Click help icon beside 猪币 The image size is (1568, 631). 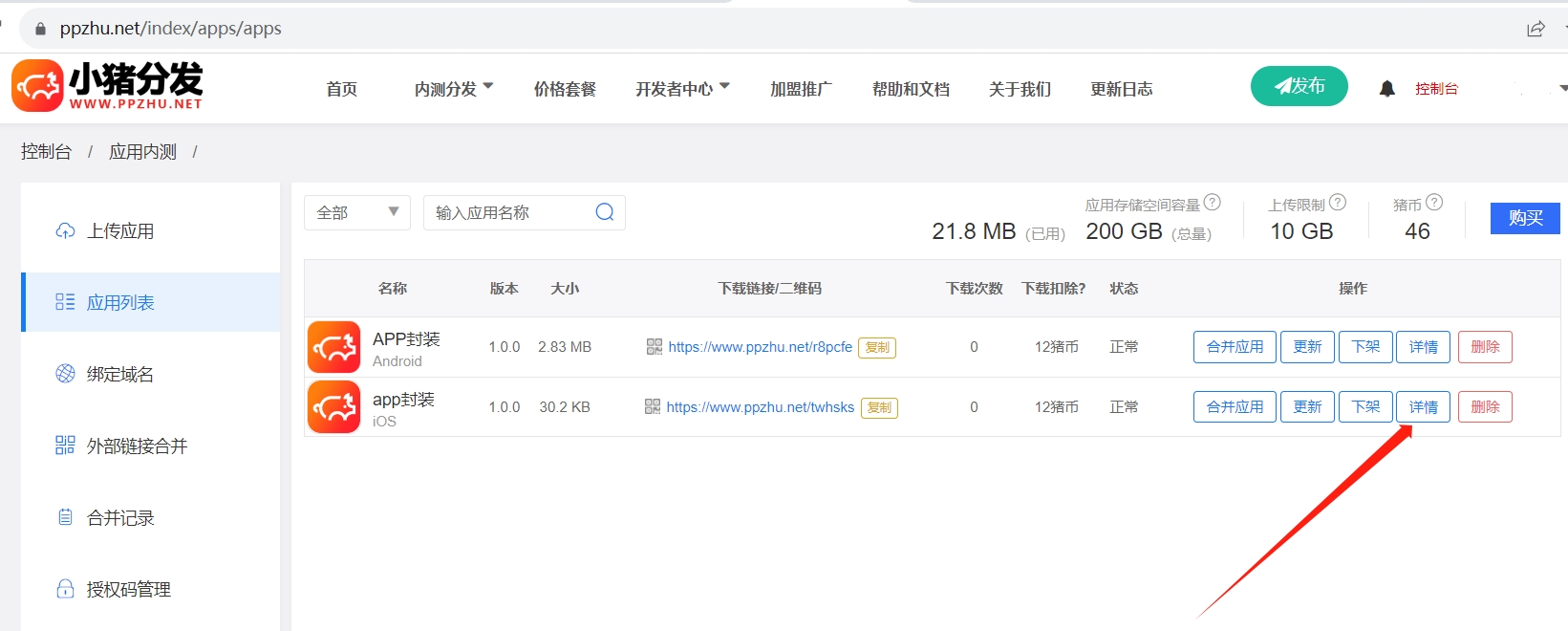coord(1434,203)
